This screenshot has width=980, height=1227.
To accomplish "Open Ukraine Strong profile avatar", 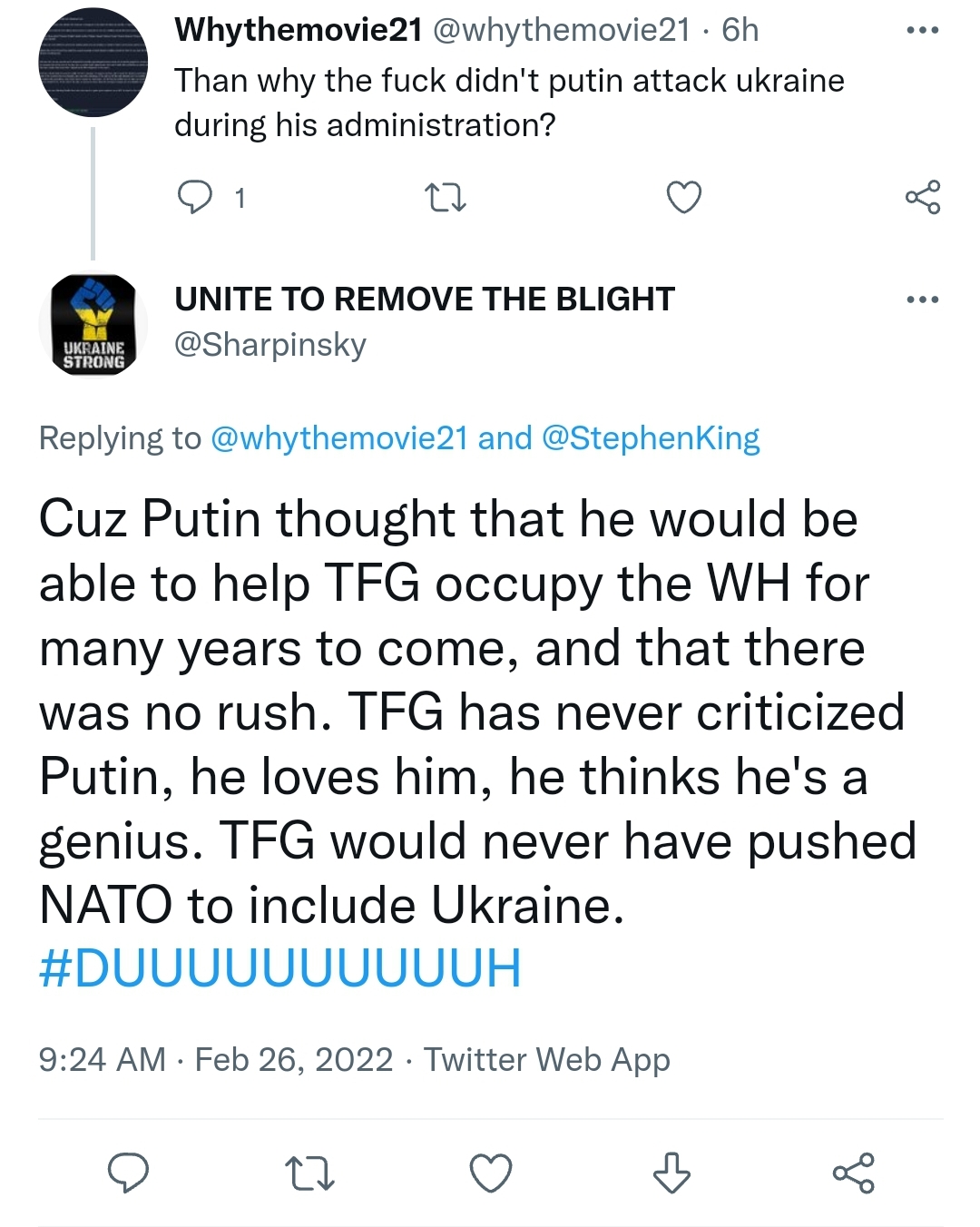I will pos(93,324).
